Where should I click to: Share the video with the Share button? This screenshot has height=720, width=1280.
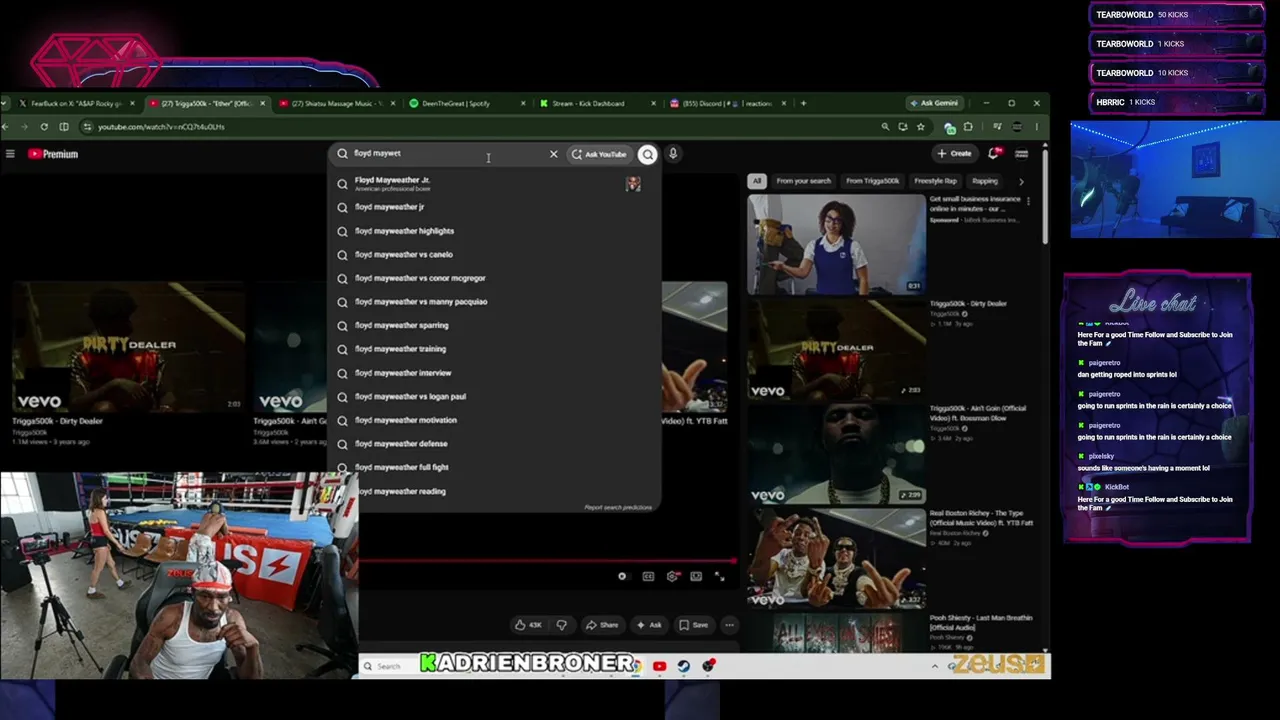[x=602, y=625]
